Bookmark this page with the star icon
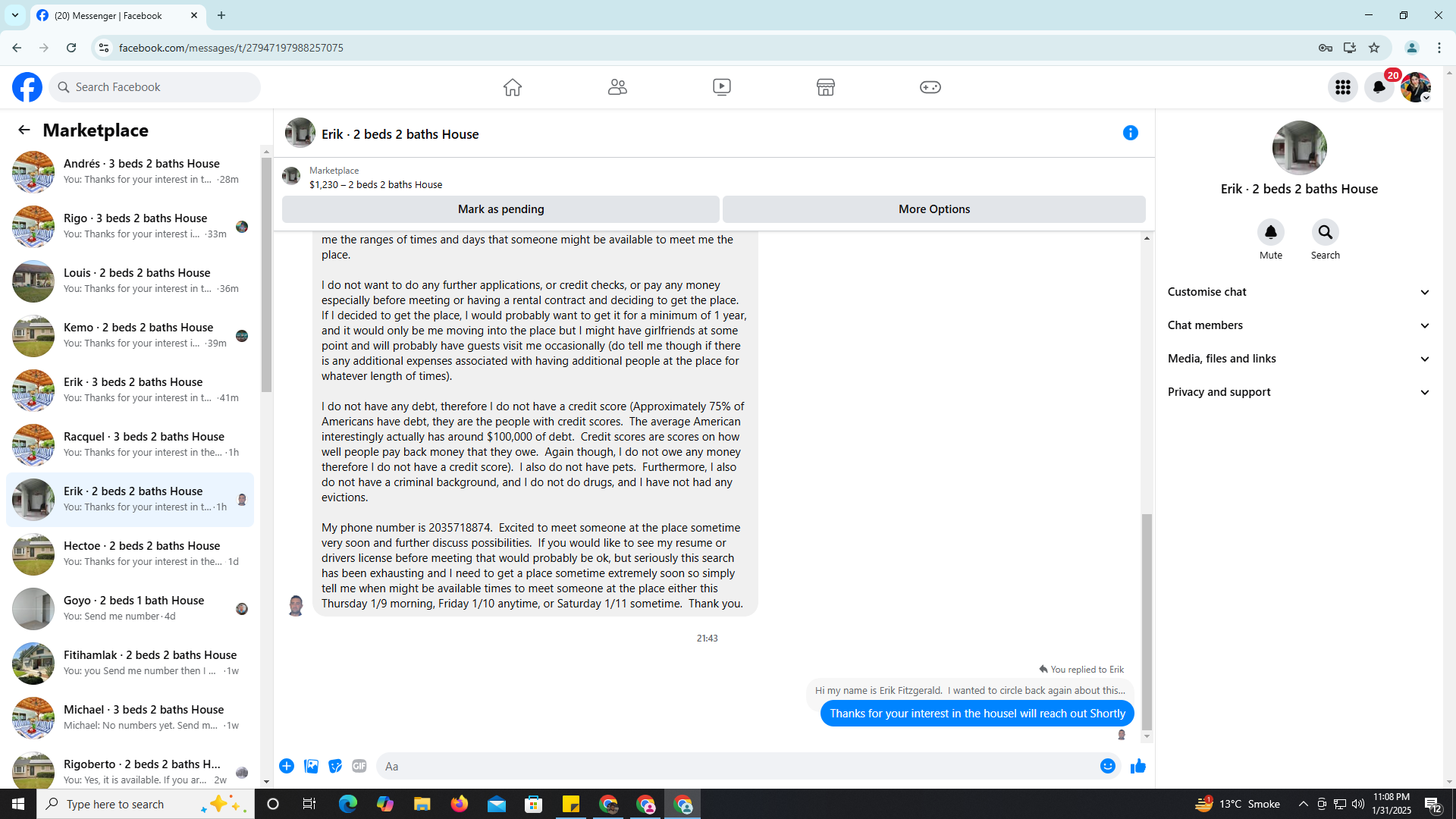The height and width of the screenshot is (819, 1456). coord(1374,48)
